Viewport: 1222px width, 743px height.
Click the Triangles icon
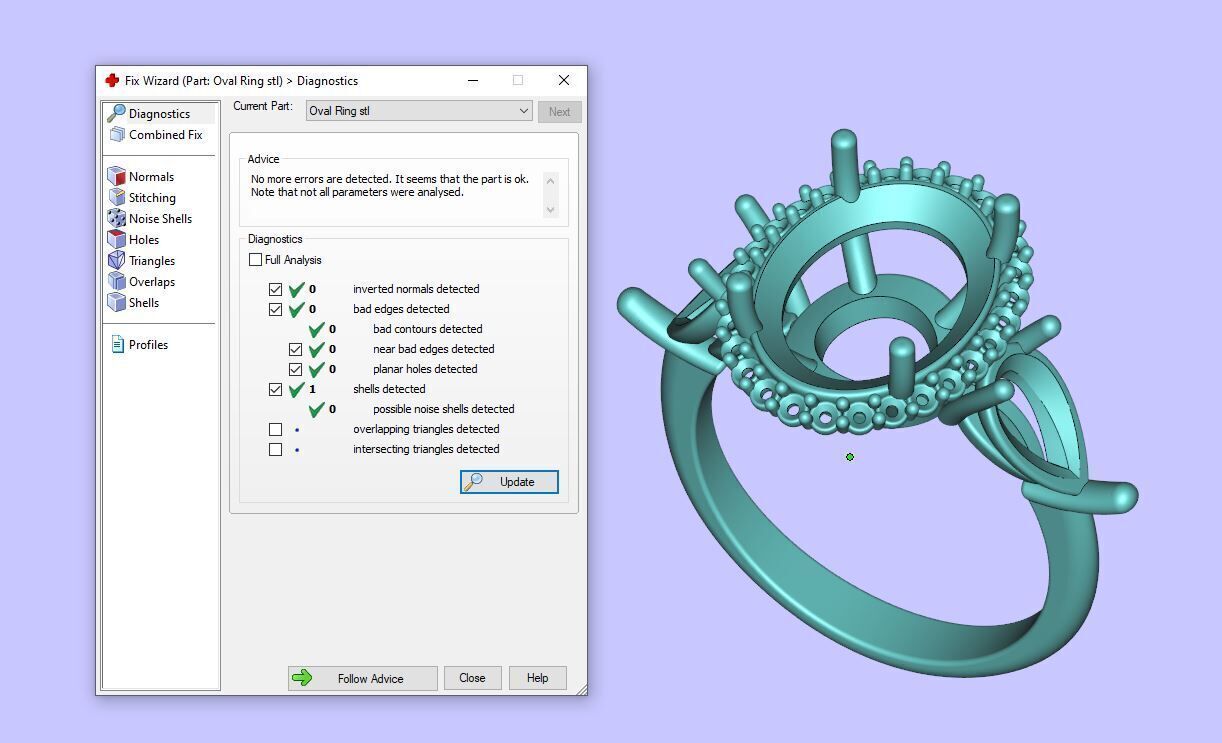(116, 261)
